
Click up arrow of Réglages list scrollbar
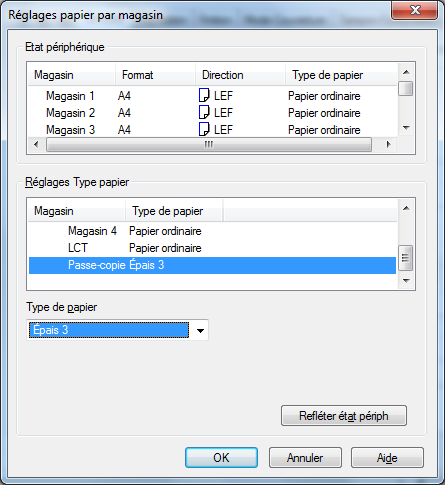(x=406, y=208)
